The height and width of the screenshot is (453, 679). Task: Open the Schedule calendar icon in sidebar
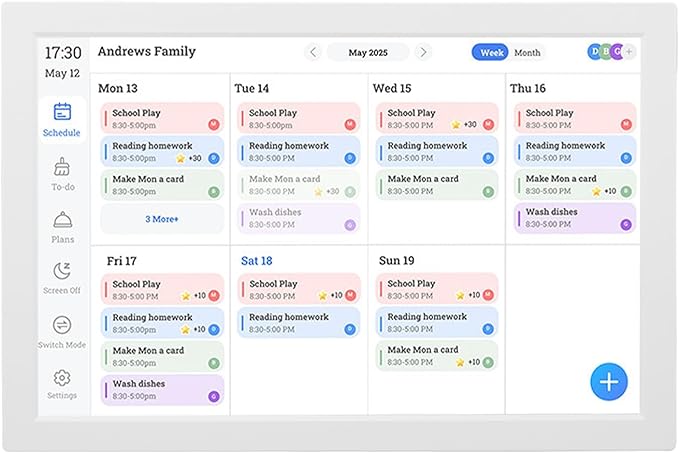coord(62,112)
